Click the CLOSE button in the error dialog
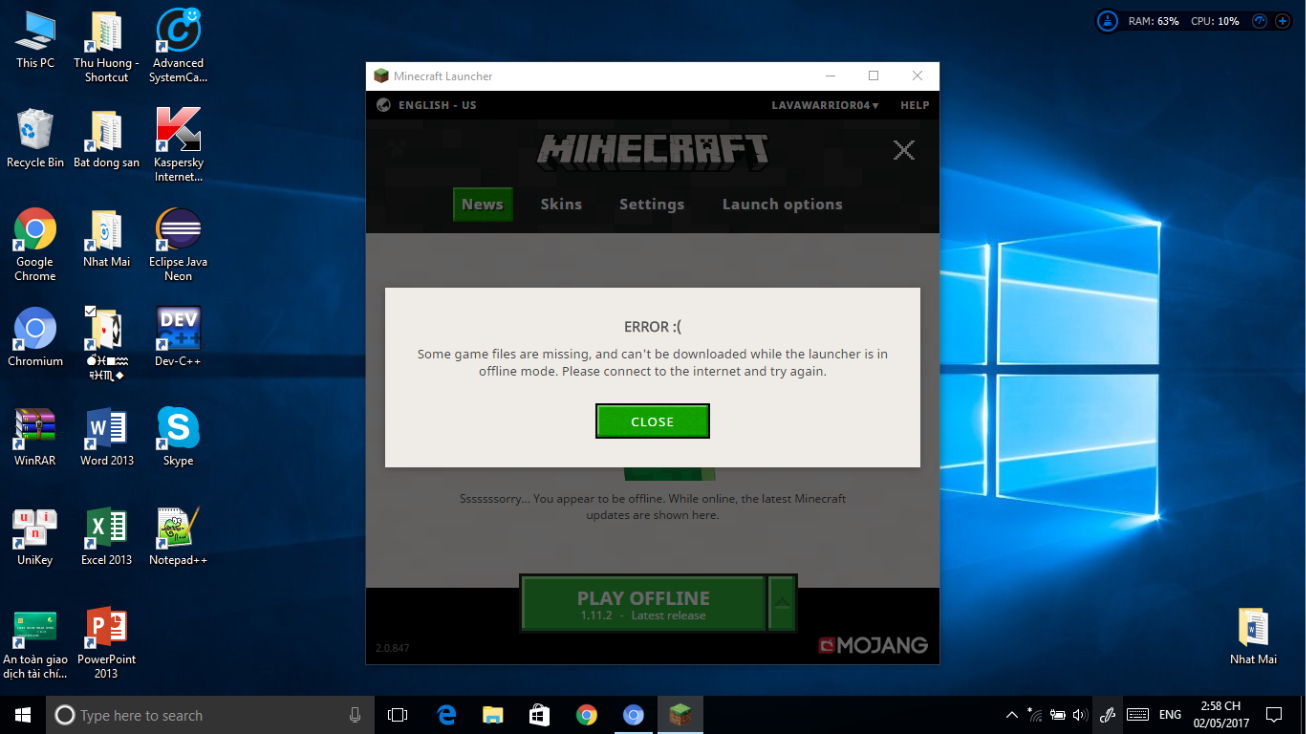The width and height of the screenshot is (1306, 734). (x=652, y=421)
